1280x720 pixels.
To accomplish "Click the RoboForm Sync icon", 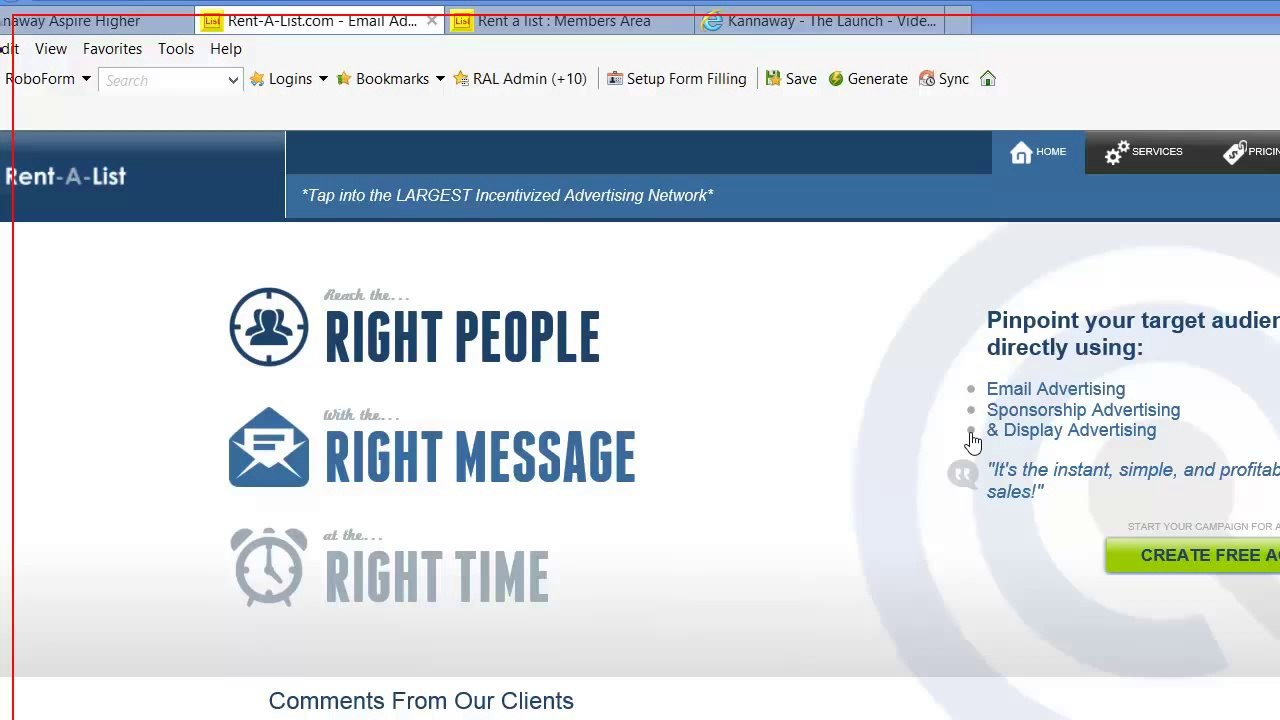I will (927, 79).
